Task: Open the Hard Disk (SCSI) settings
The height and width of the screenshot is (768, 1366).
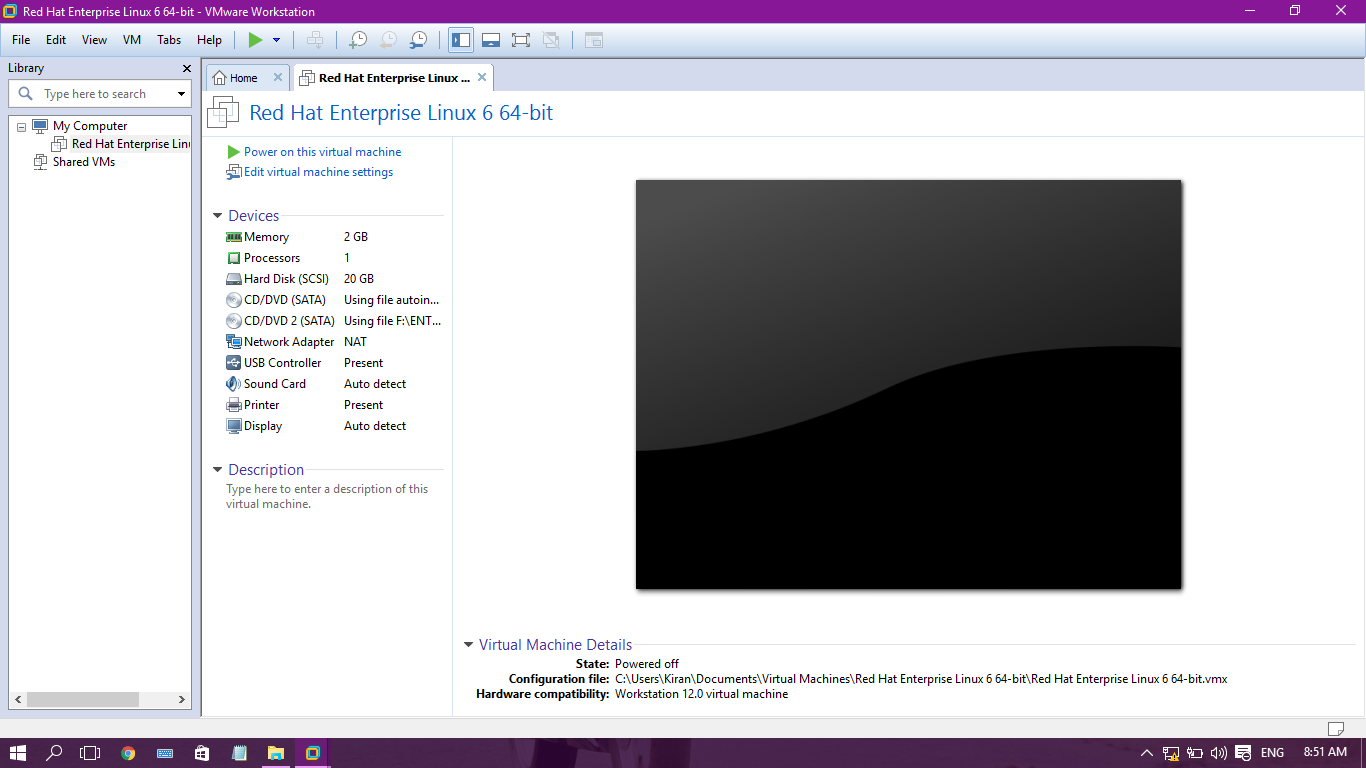Action: 284,278
